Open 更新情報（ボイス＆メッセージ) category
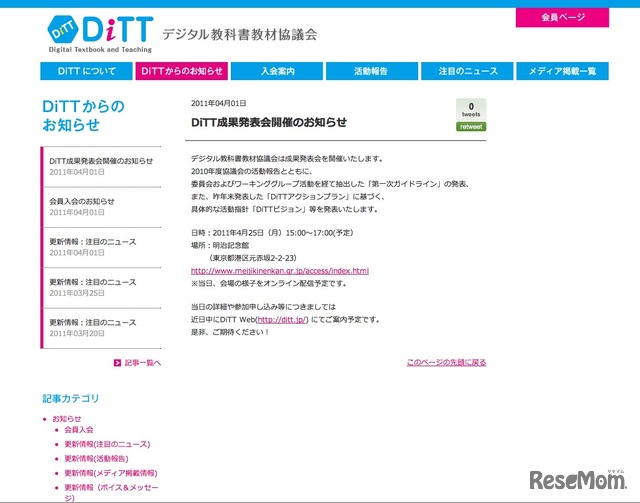 [x=111, y=492]
